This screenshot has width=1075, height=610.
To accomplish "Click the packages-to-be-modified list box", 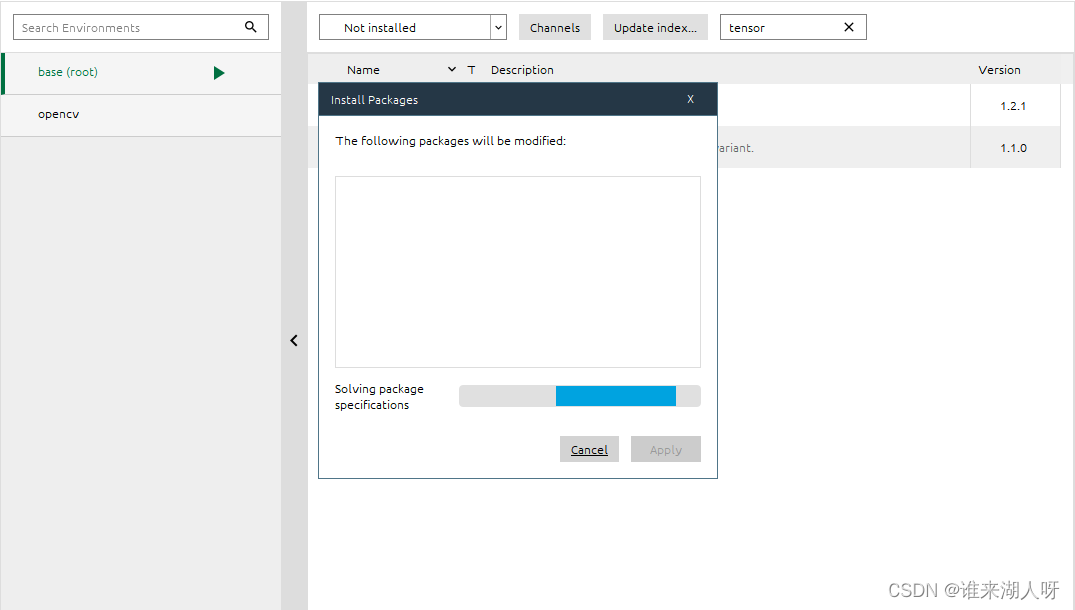I will (x=518, y=271).
